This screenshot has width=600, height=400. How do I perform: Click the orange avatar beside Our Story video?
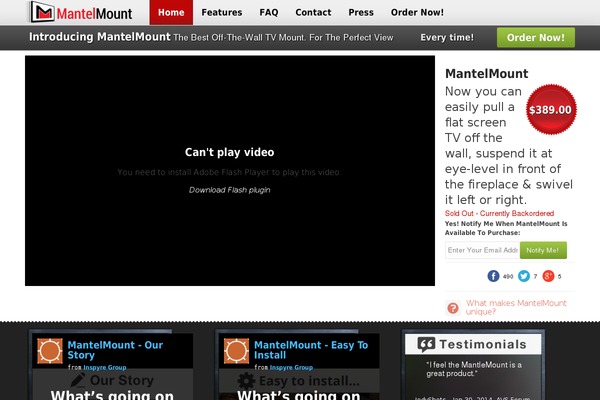tap(50, 351)
